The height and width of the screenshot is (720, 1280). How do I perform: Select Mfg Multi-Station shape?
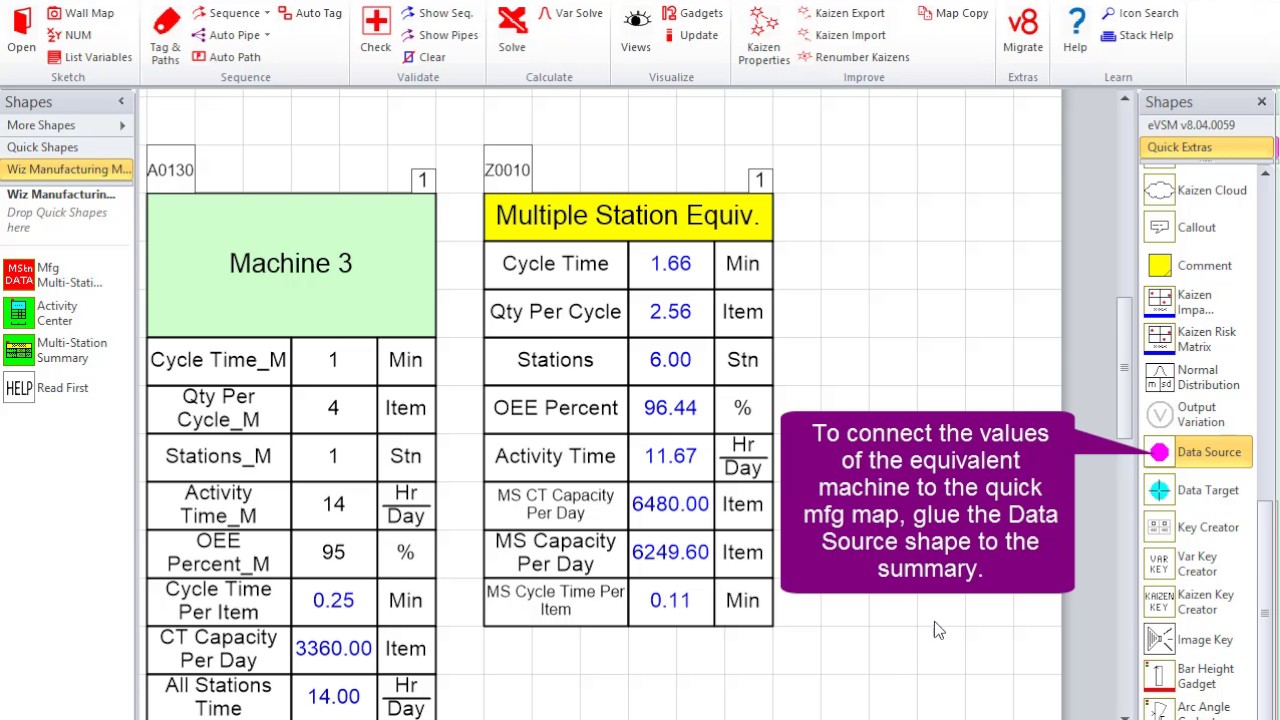click(53, 275)
